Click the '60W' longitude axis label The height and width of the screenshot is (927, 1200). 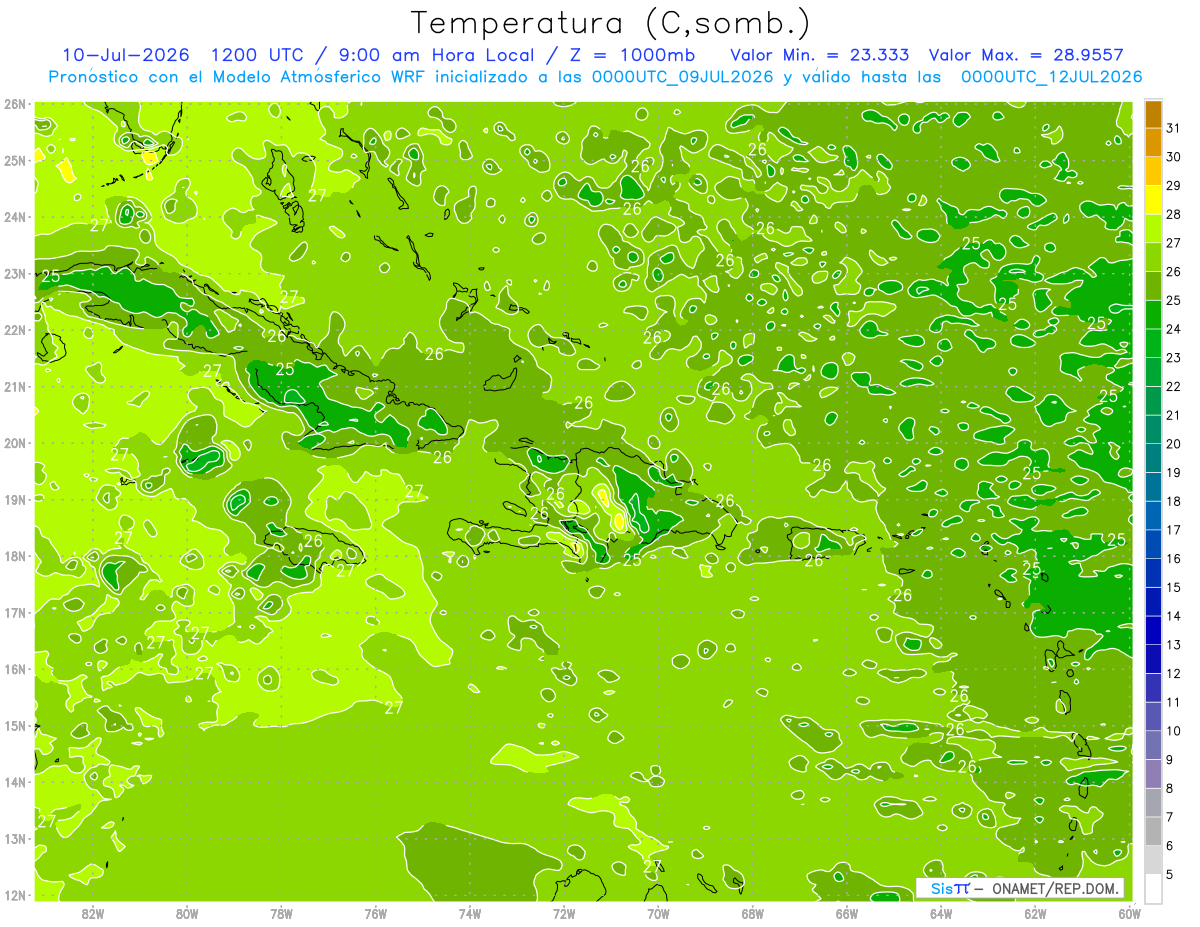[x=1129, y=914]
